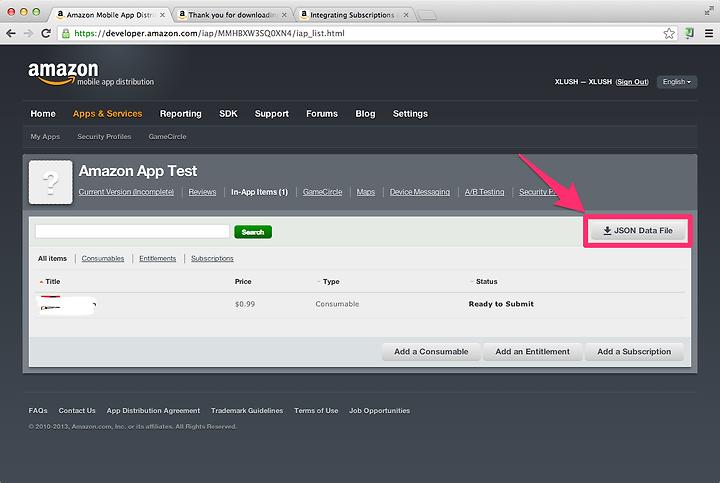720x483 pixels.
Task: Open the Reviews link
Action: click(202, 192)
